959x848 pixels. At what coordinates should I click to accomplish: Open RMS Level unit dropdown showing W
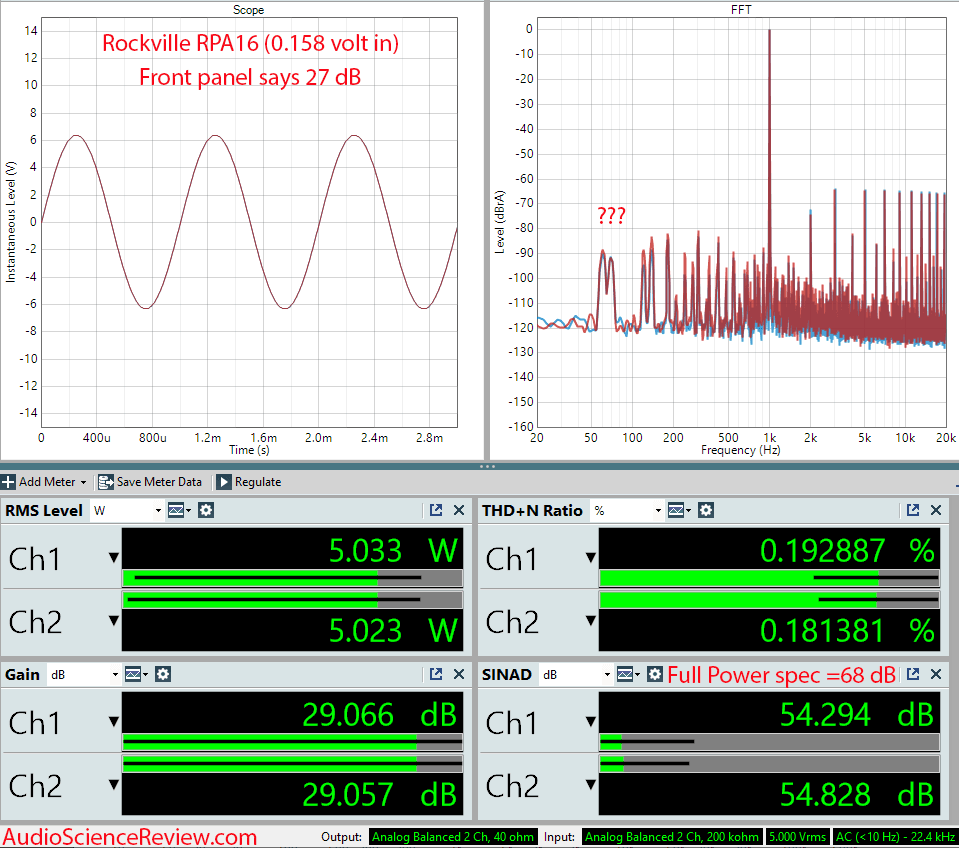coord(127,510)
